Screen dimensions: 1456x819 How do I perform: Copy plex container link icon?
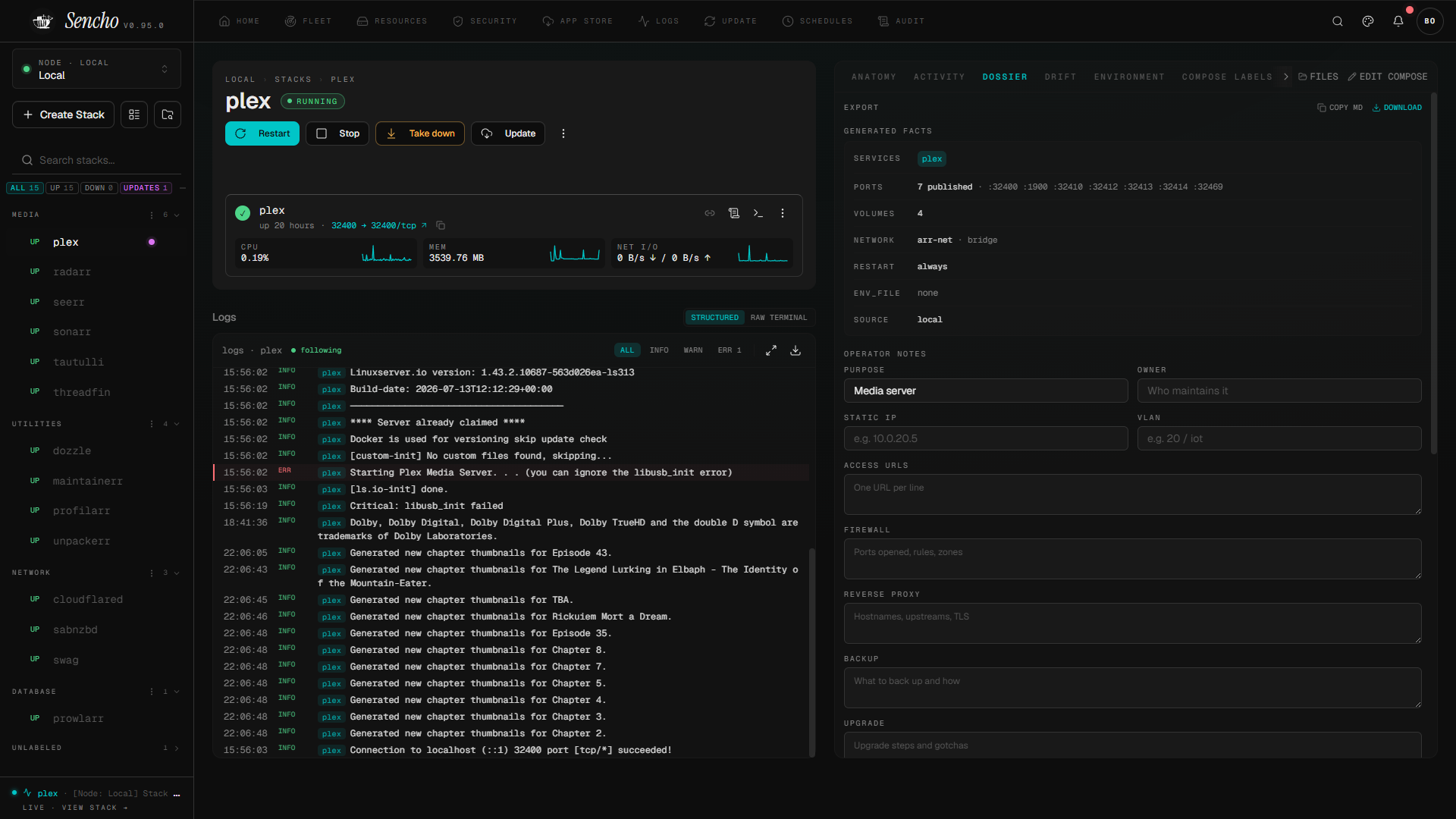click(710, 213)
